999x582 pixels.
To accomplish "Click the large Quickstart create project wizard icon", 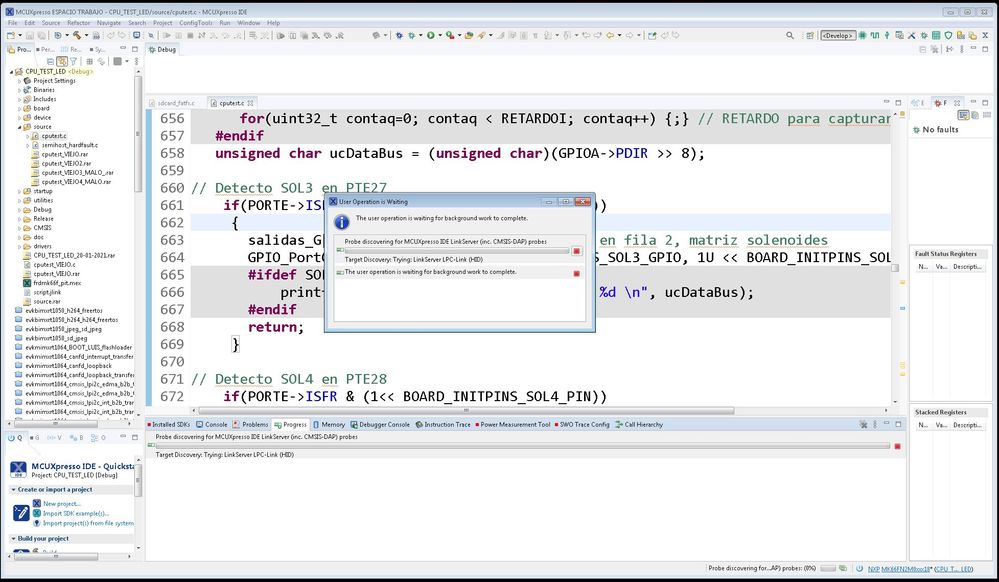I will tap(20, 513).
